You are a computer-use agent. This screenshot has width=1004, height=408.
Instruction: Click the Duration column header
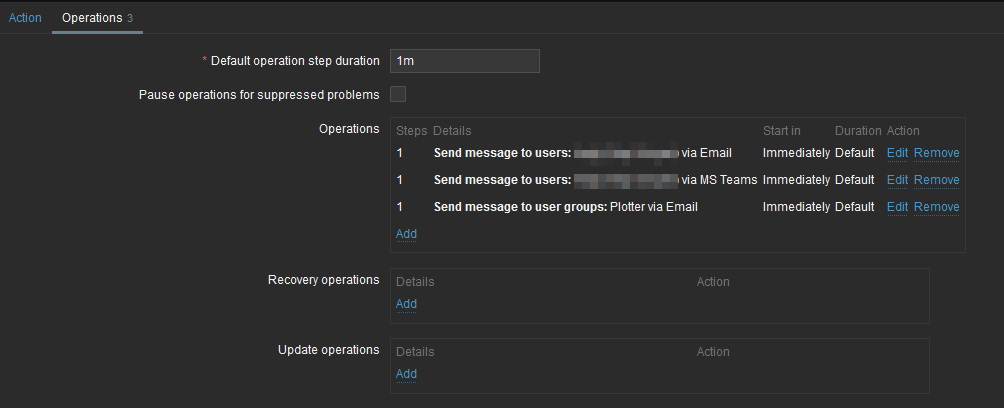point(858,131)
